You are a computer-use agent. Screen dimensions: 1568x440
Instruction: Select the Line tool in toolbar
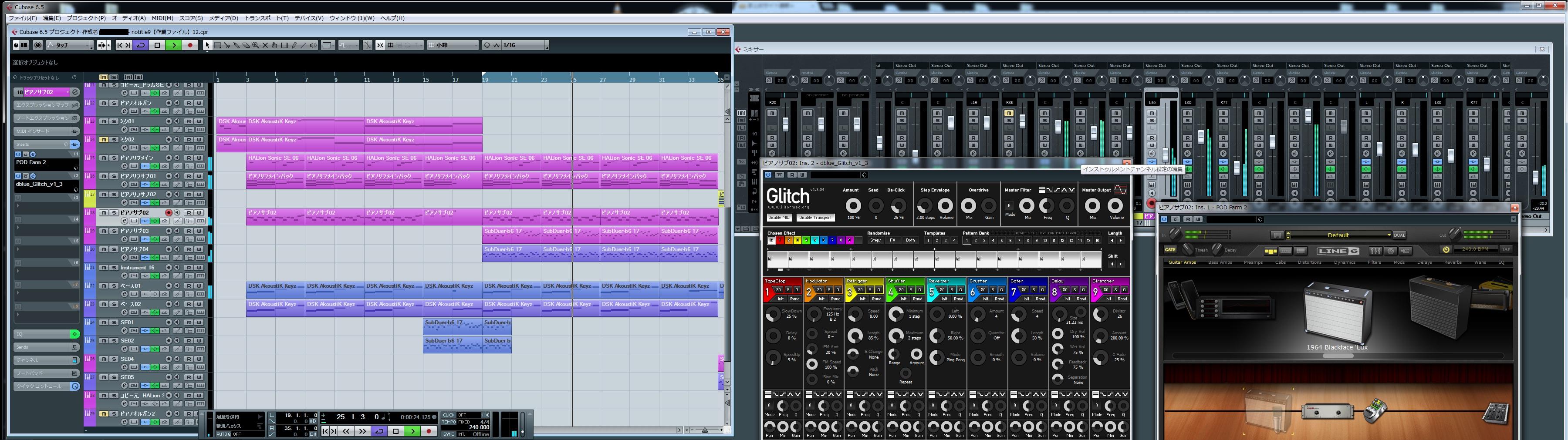coord(303,45)
